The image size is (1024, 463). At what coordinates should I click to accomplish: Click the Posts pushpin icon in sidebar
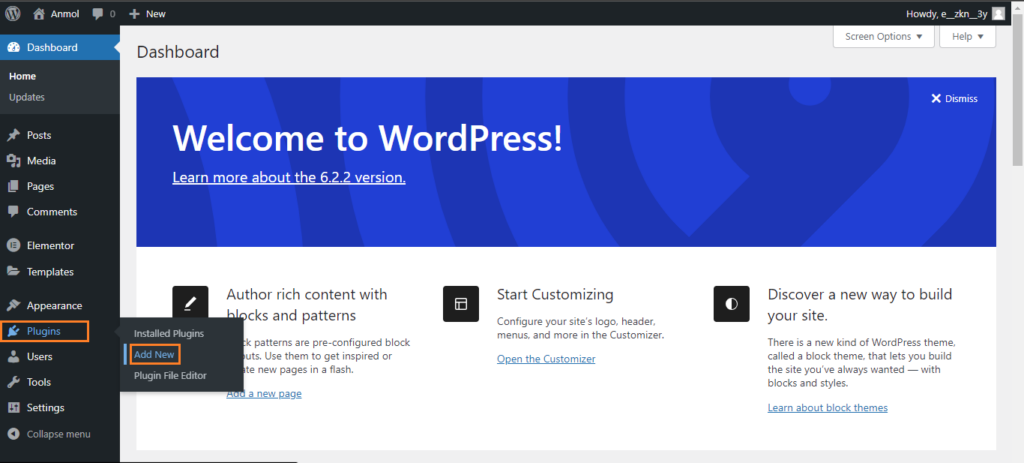coord(13,135)
